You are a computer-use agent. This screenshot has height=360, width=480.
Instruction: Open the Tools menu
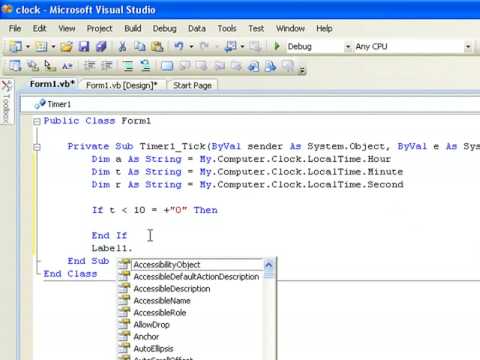[227, 29]
